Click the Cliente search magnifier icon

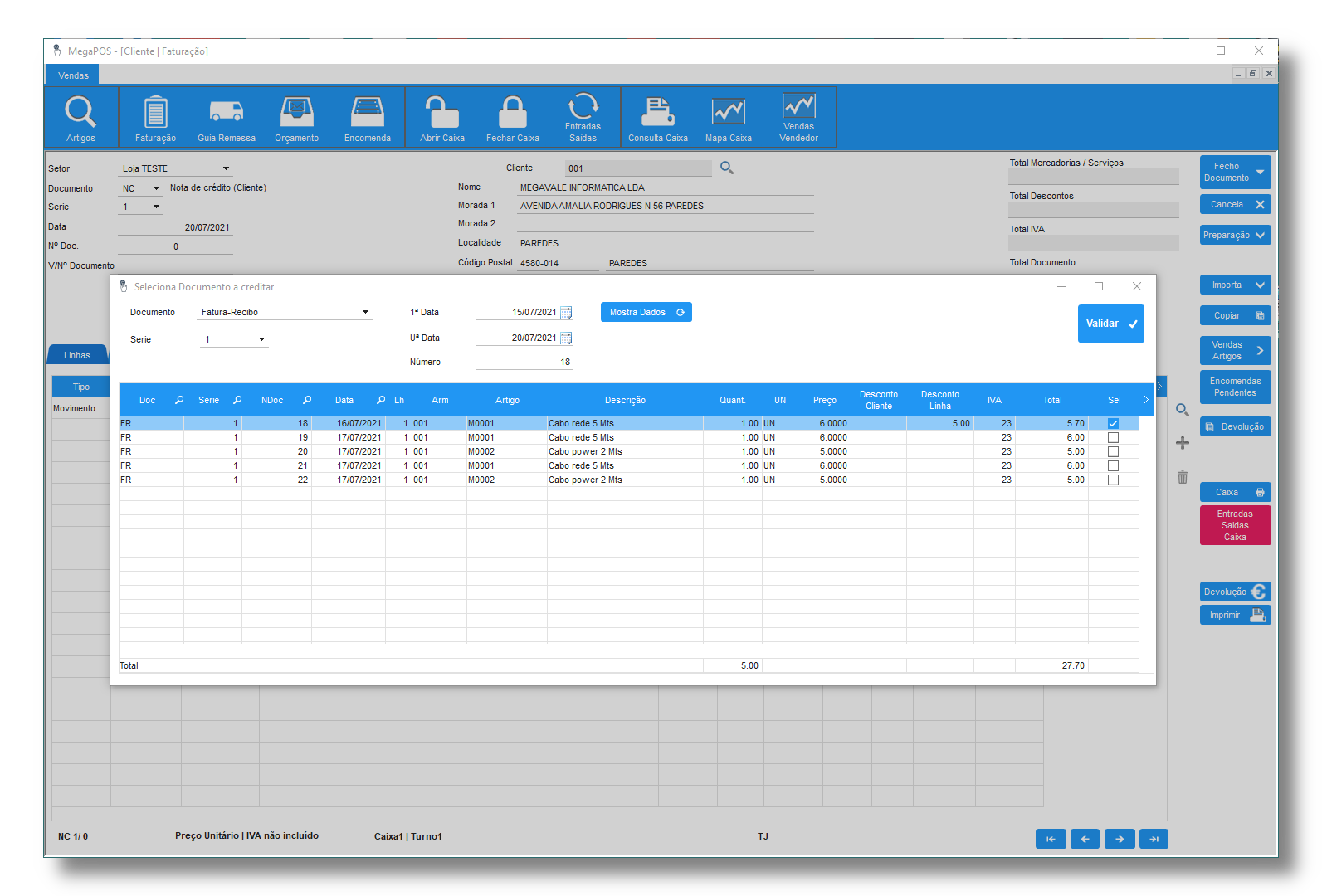727,168
